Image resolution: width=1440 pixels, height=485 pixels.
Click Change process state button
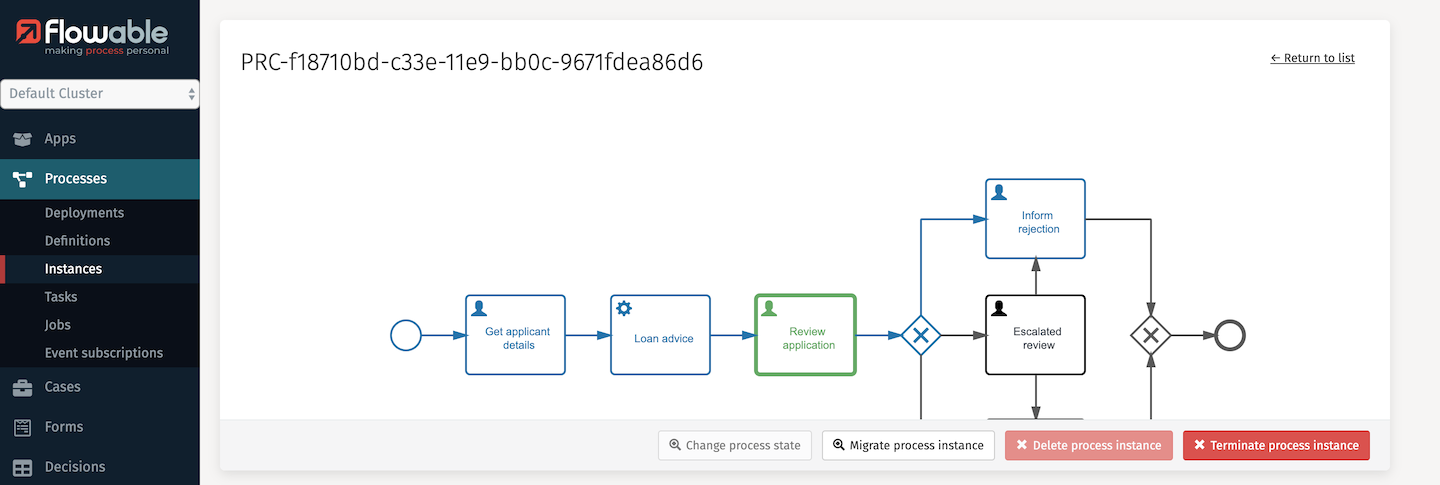pyautogui.click(x=734, y=445)
